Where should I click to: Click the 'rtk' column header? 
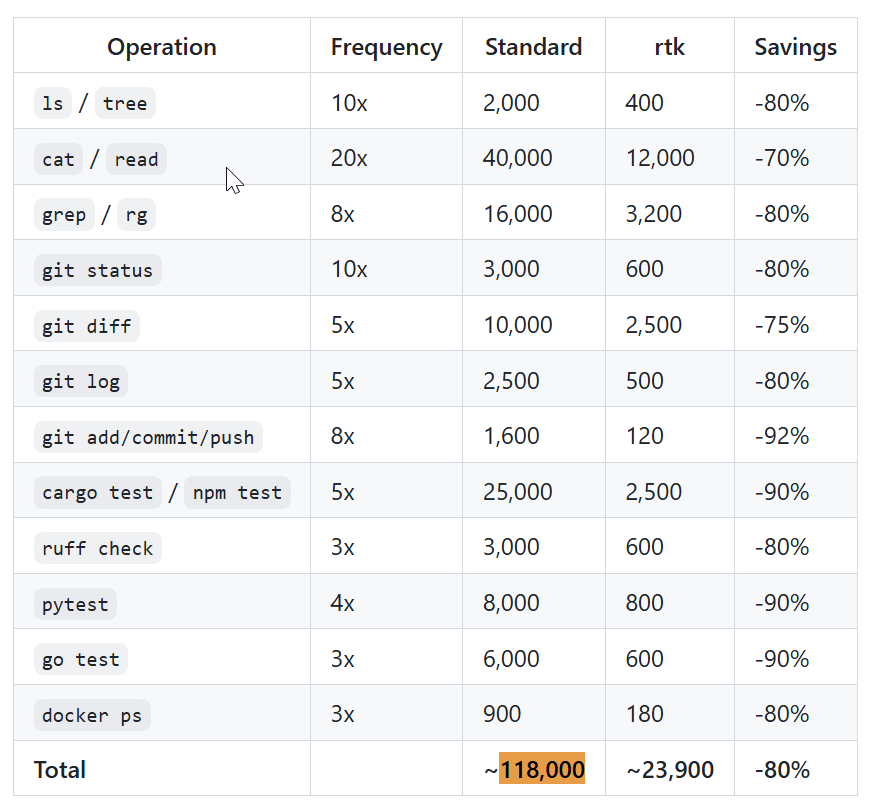(x=669, y=46)
